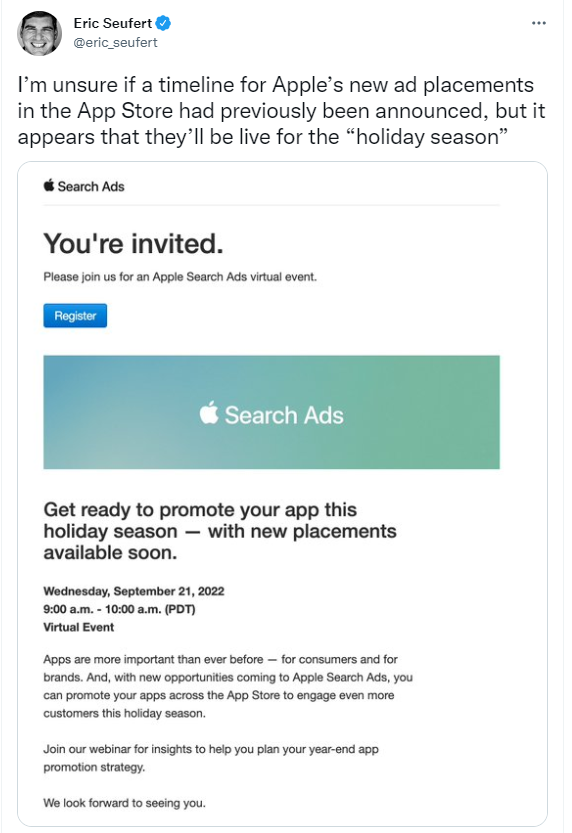
Task: Select the tweet text about ad placements
Action: [x=281, y=111]
